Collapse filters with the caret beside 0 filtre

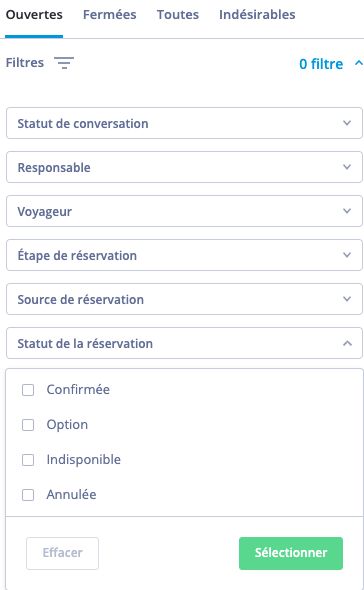[358, 63]
